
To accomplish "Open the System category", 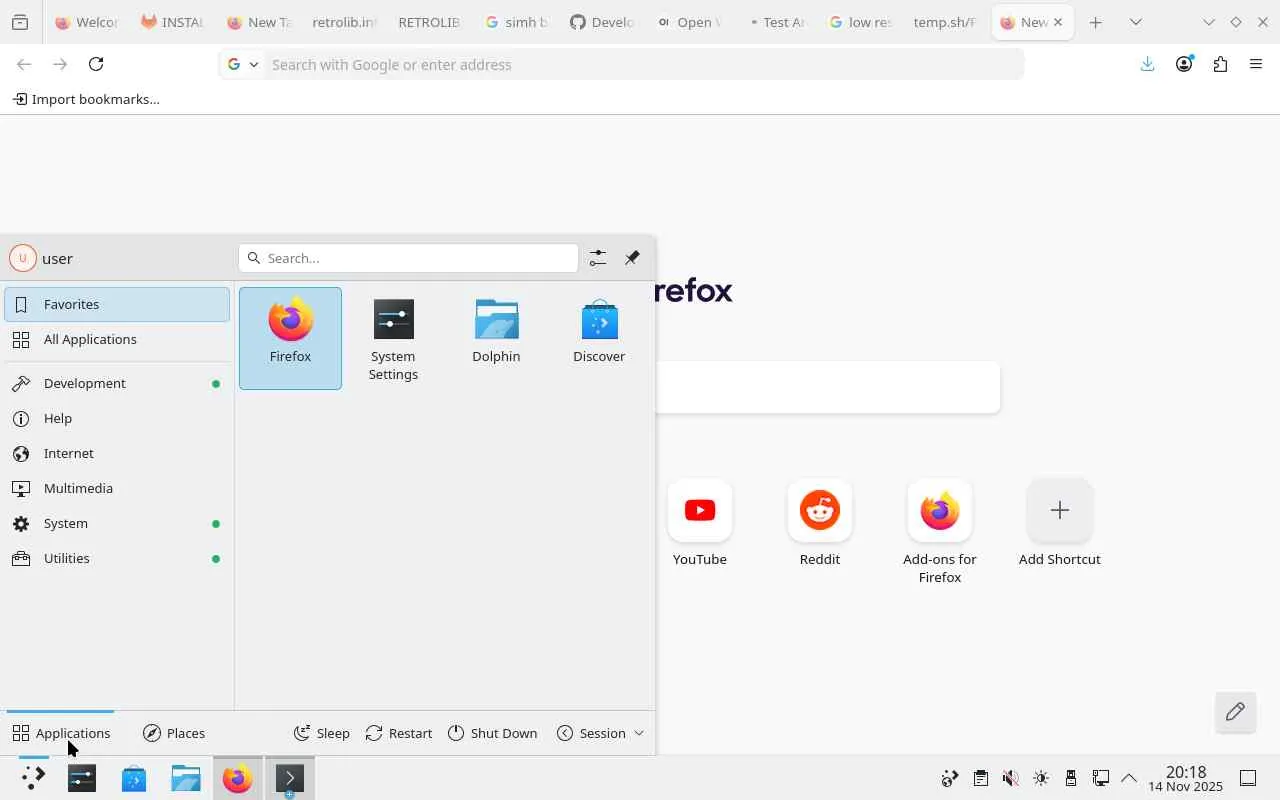I will tap(117, 523).
